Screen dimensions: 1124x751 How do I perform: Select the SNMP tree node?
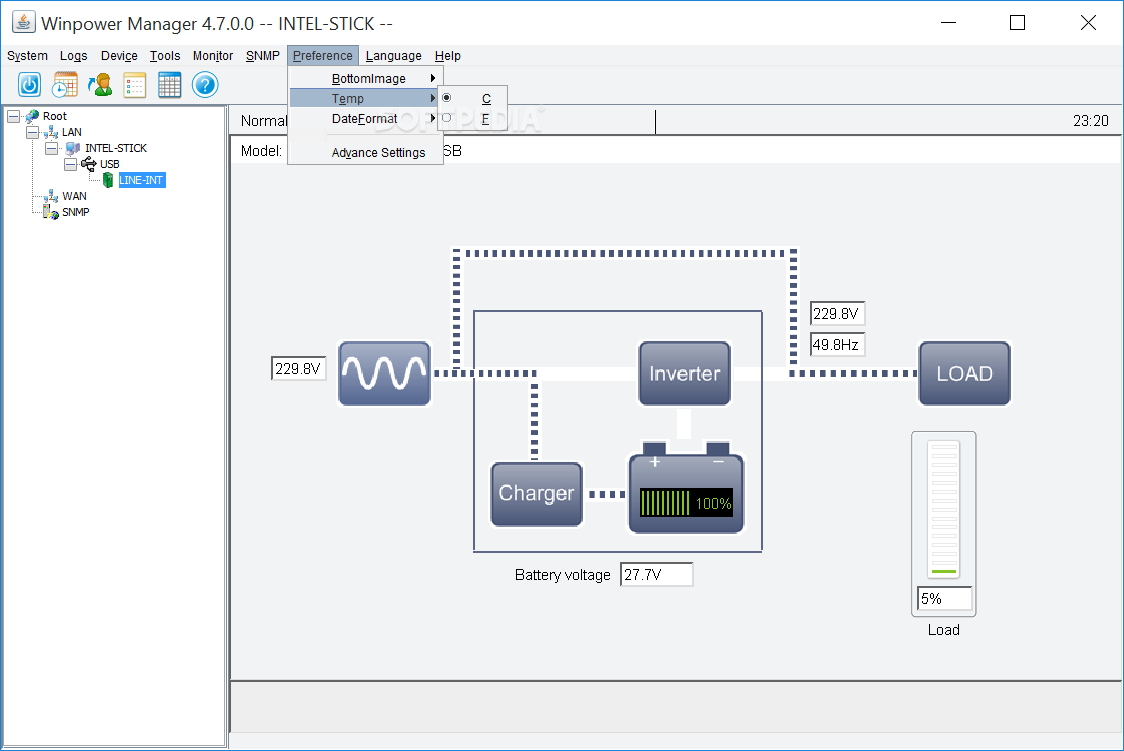[x=75, y=212]
